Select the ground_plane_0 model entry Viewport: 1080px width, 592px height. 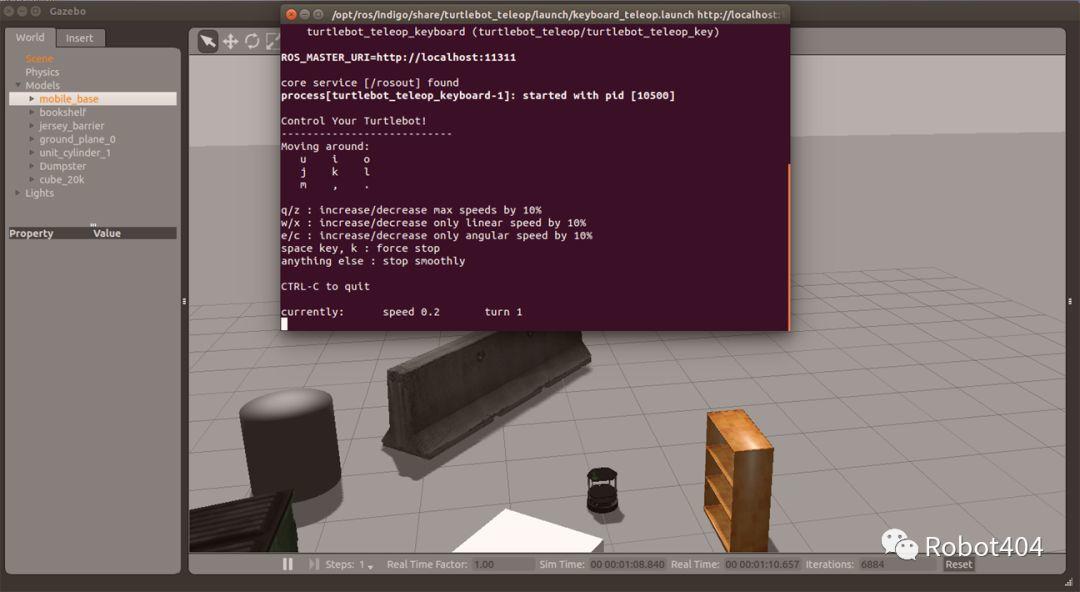pyautogui.click(x=77, y=139)
